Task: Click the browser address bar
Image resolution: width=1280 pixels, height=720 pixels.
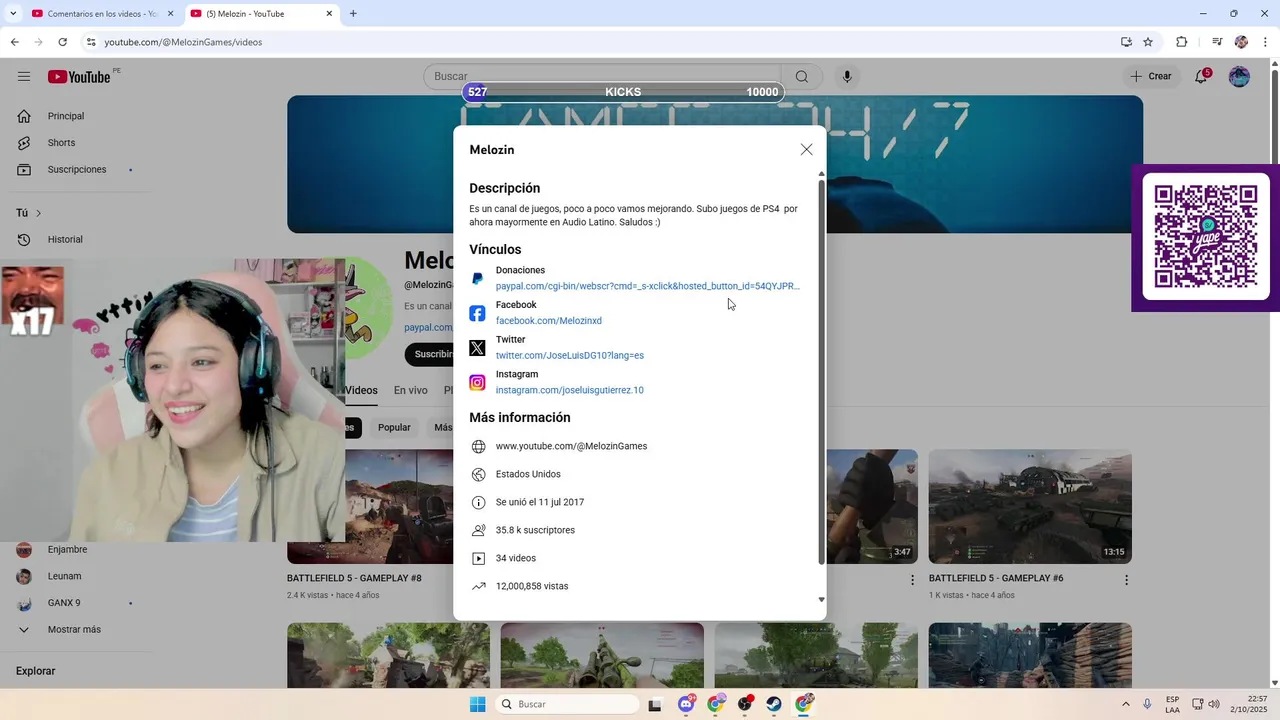Action: pos(600,42)
